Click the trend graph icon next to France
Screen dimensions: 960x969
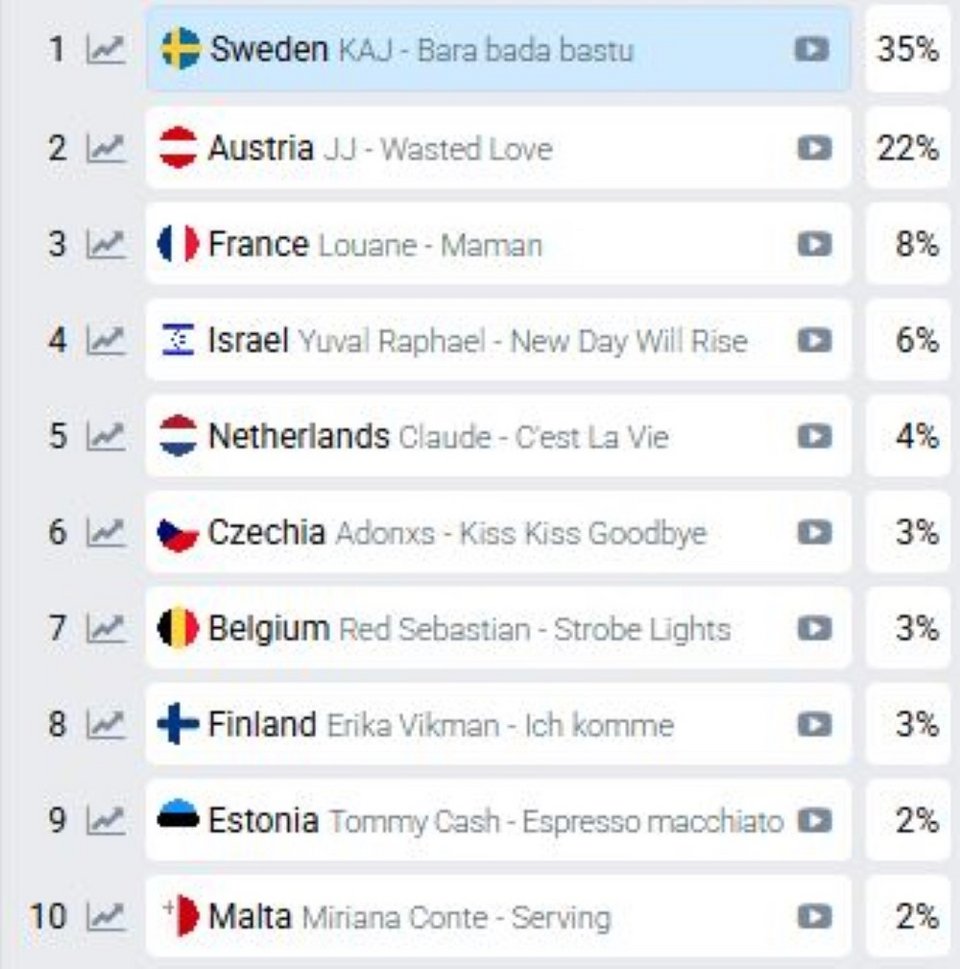106,245
